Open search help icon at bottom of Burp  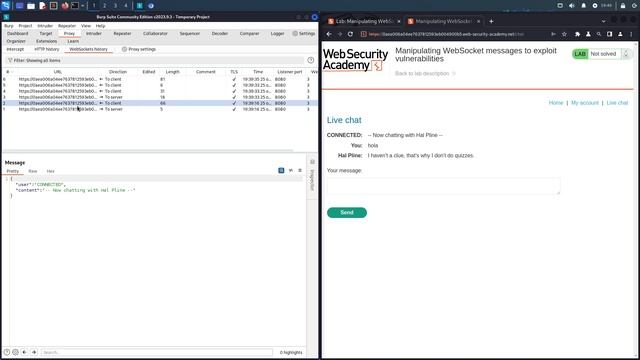click(7, 352)
